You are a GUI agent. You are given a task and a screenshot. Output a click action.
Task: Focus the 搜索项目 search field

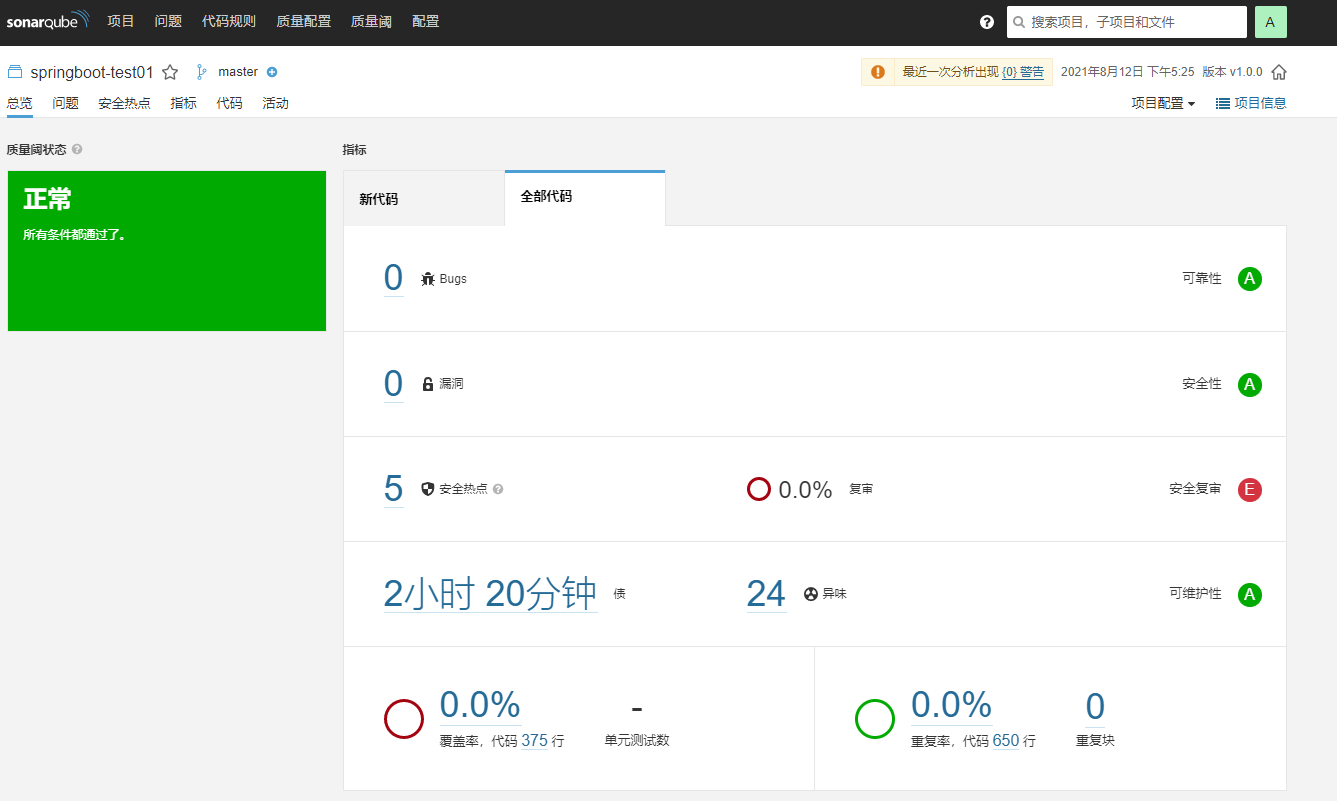(1127, 22)
